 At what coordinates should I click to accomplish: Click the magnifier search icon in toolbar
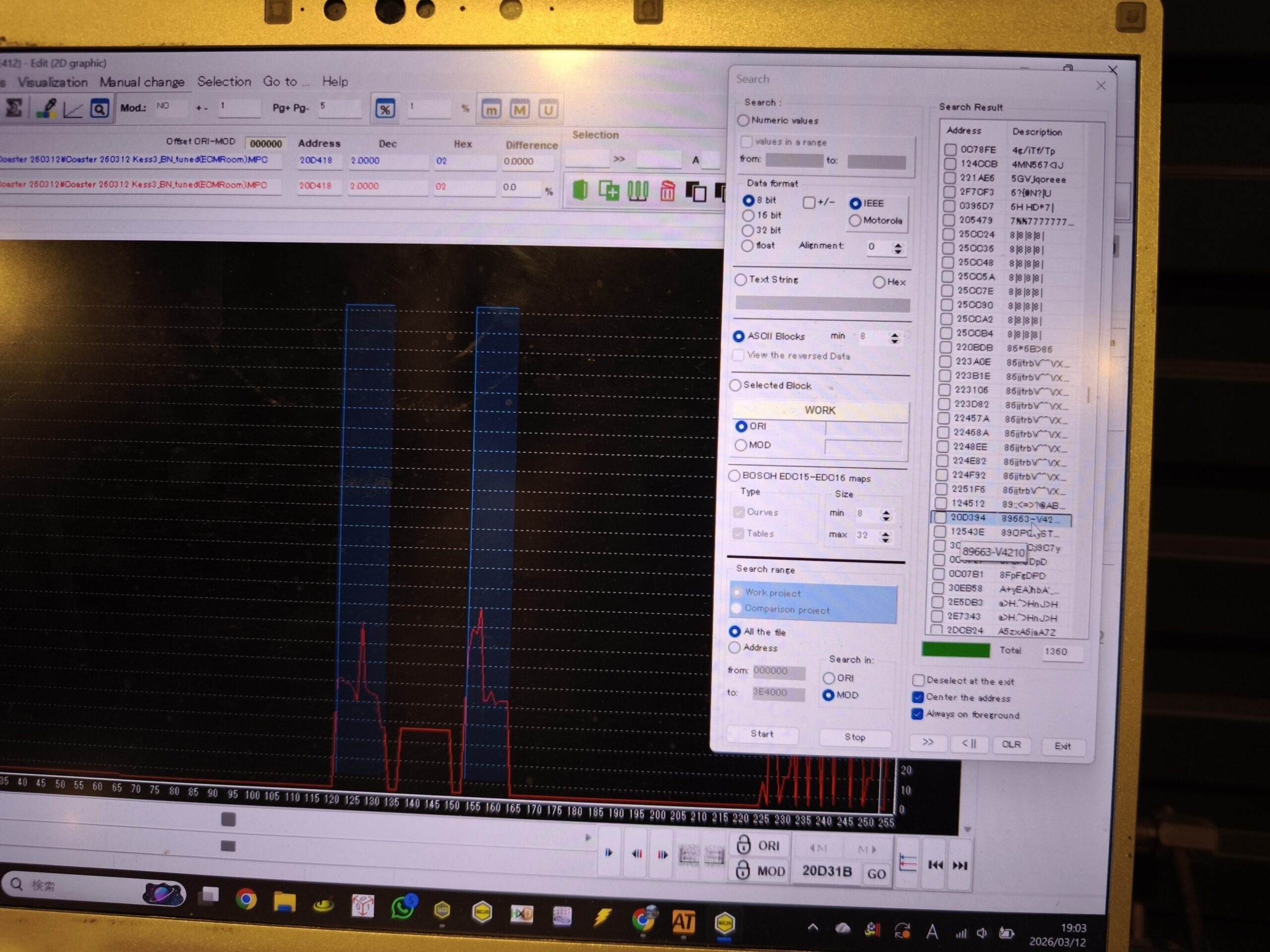(99, 109)
